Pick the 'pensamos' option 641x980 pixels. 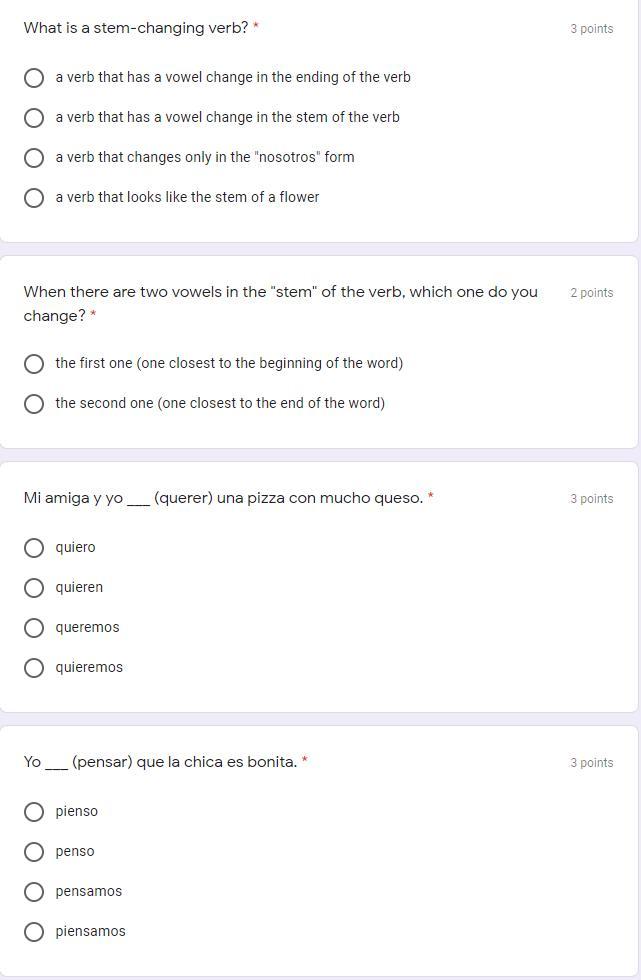point(34,892)
